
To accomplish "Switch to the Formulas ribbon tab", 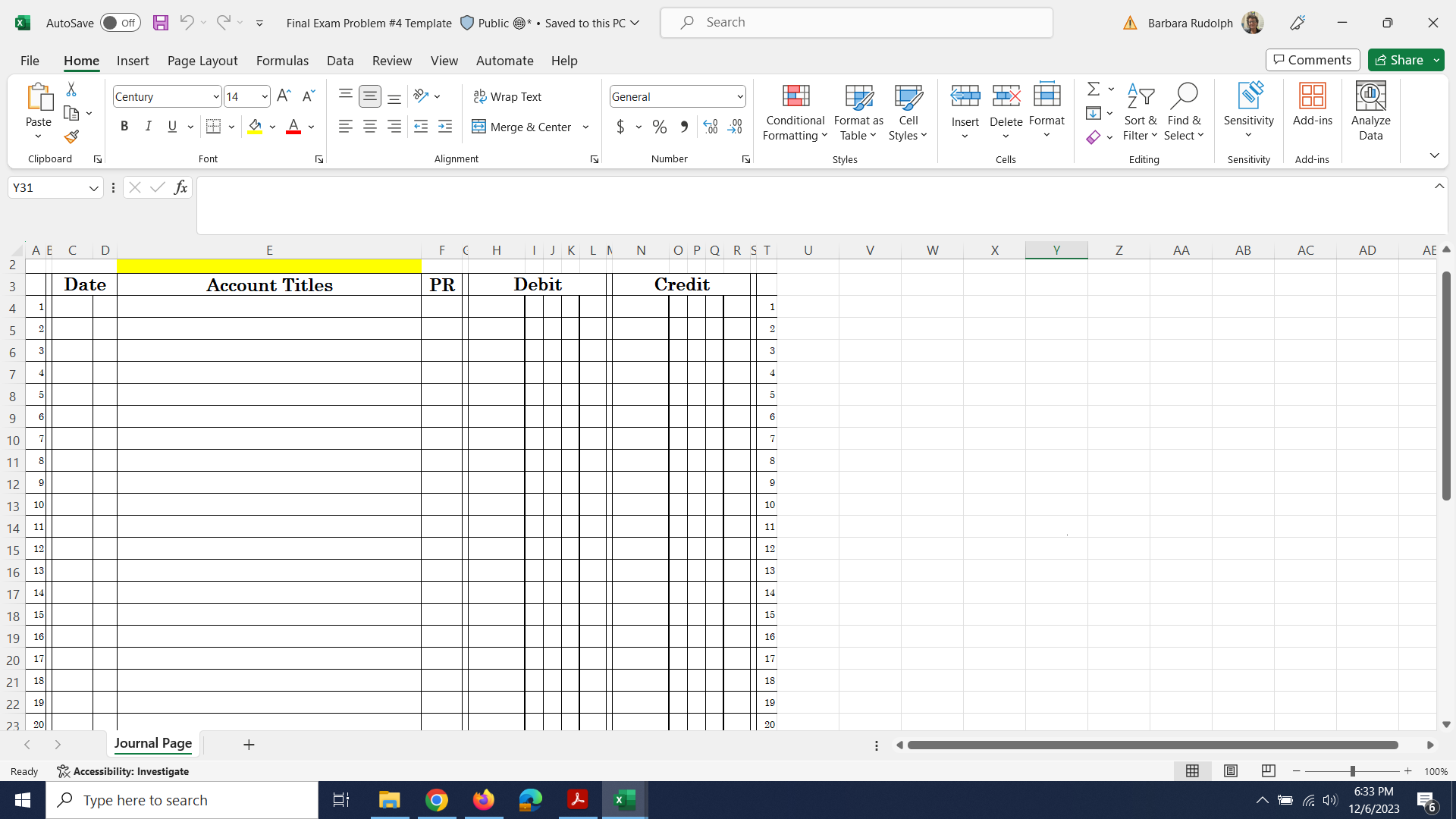I will coord(282,61).
